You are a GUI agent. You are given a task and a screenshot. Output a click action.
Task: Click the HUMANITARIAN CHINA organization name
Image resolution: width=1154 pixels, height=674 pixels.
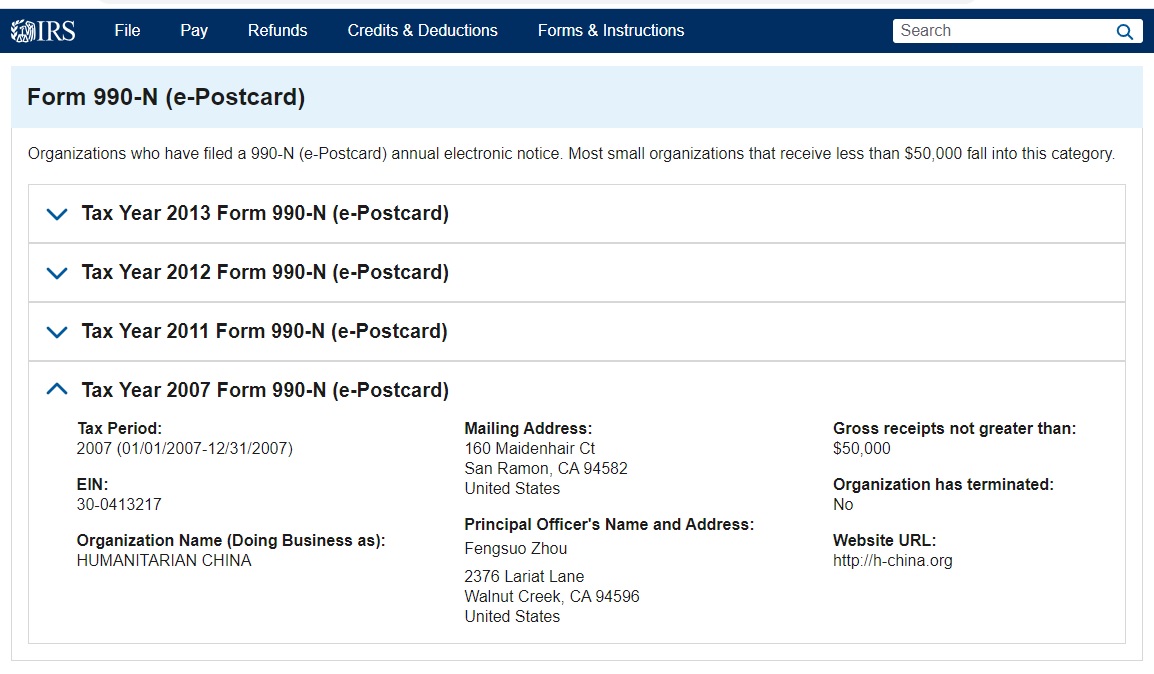(164, 561)
